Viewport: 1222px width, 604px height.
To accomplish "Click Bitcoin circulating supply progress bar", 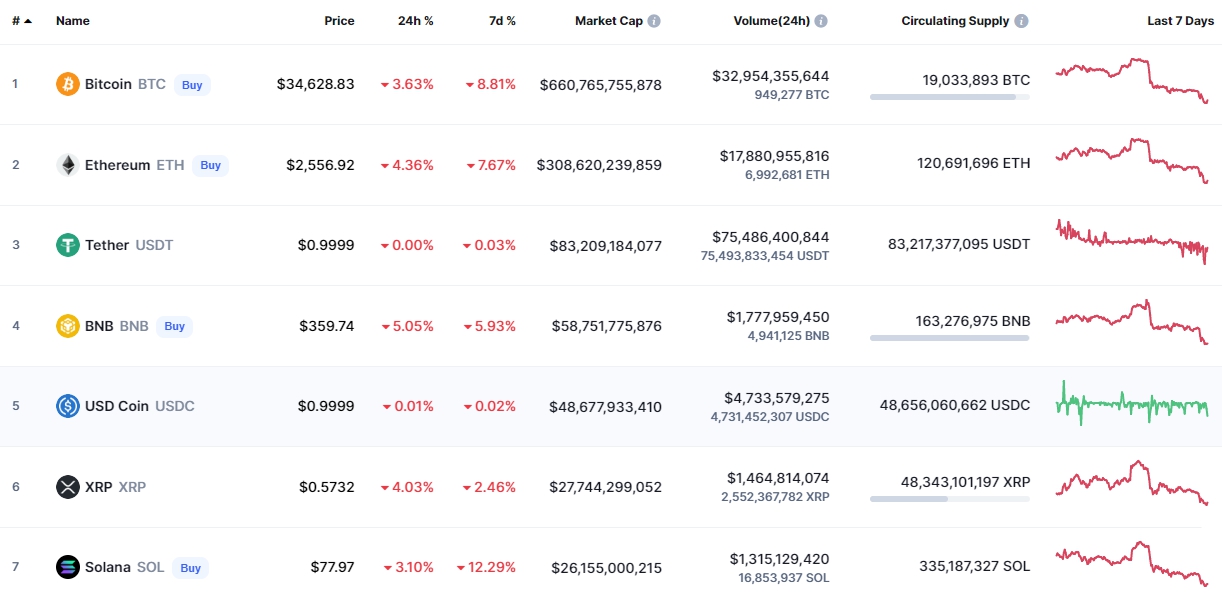I will [x=950, y=97].
